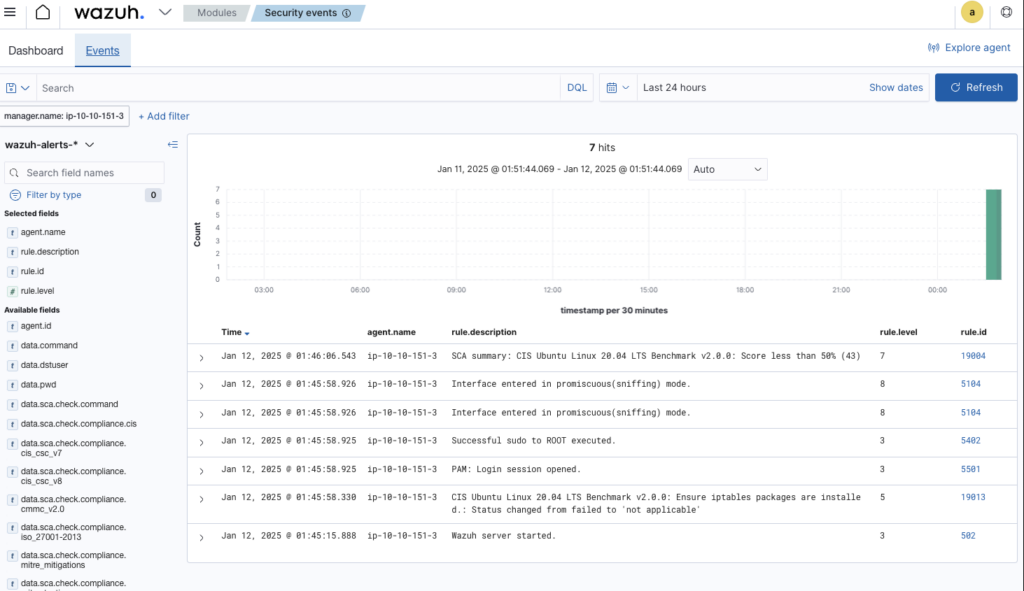Screen dimensions: 1024x591
Task: Switch to the Events tab
Action: click(103, 51)
